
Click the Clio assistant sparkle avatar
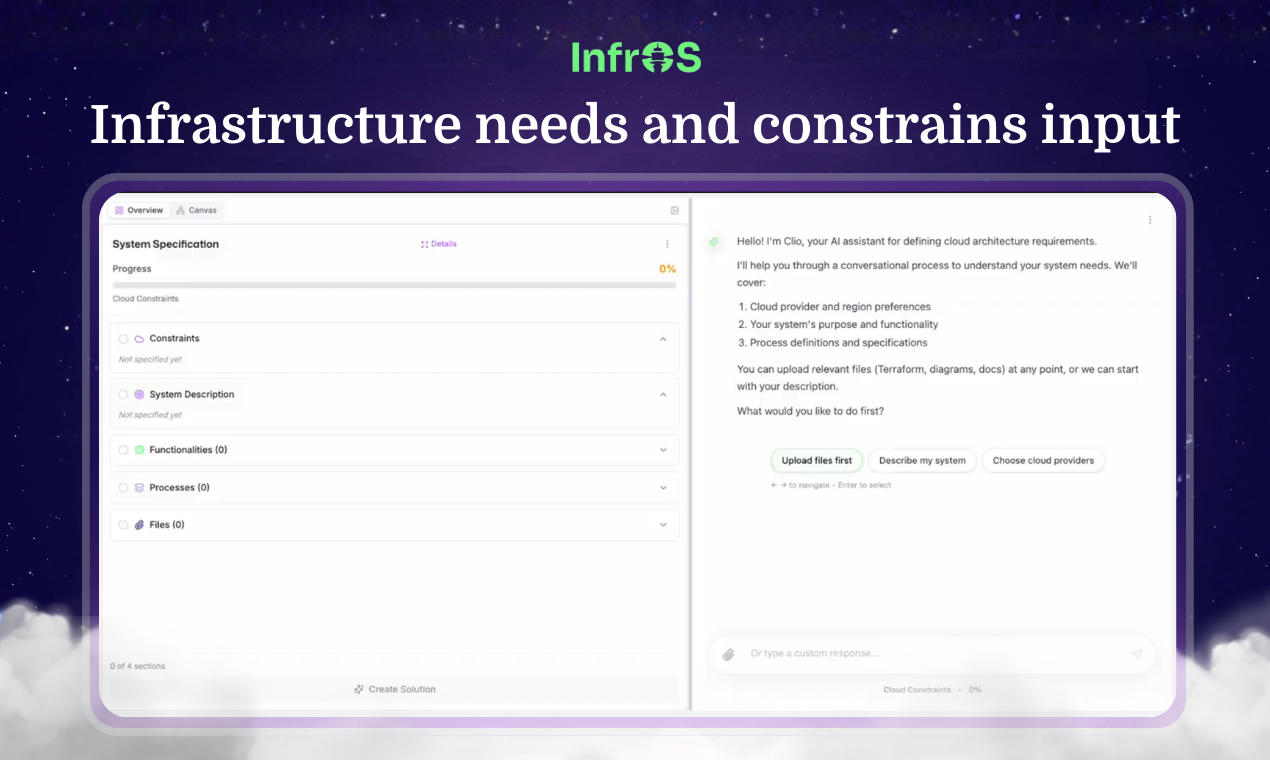(x=713, y=242)
